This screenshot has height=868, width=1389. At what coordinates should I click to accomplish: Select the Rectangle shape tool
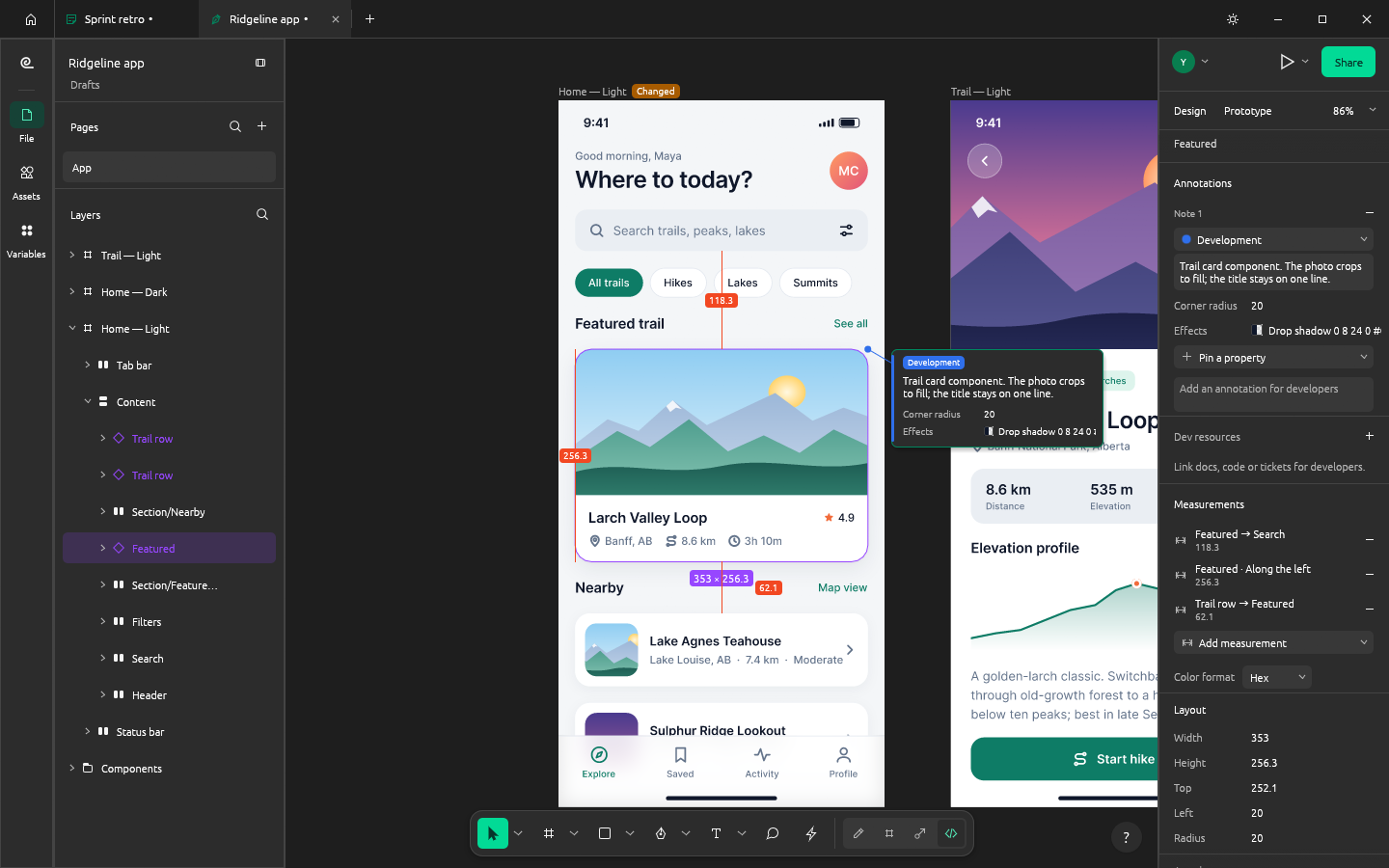(605, 833)
